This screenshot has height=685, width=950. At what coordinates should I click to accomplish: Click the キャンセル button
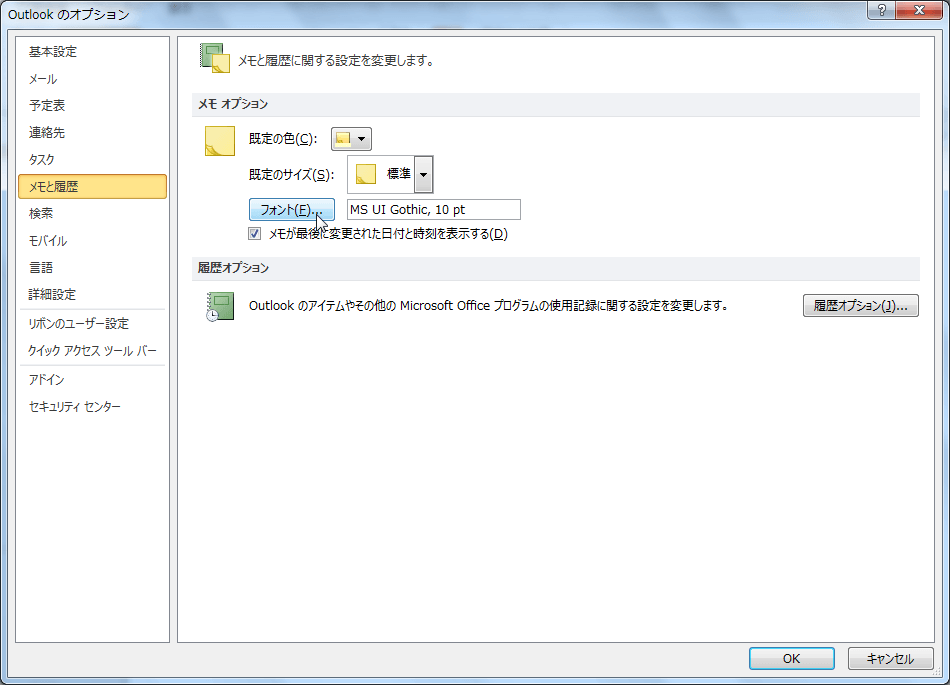[890, 658]
